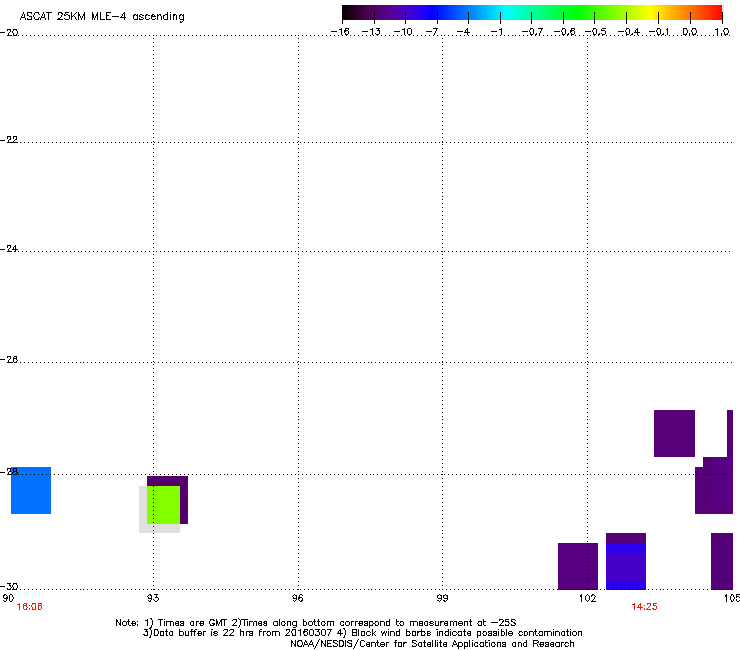Click the latitude label -22
Viewport: 740px width, 650px height.
click(x=9, y=140)
